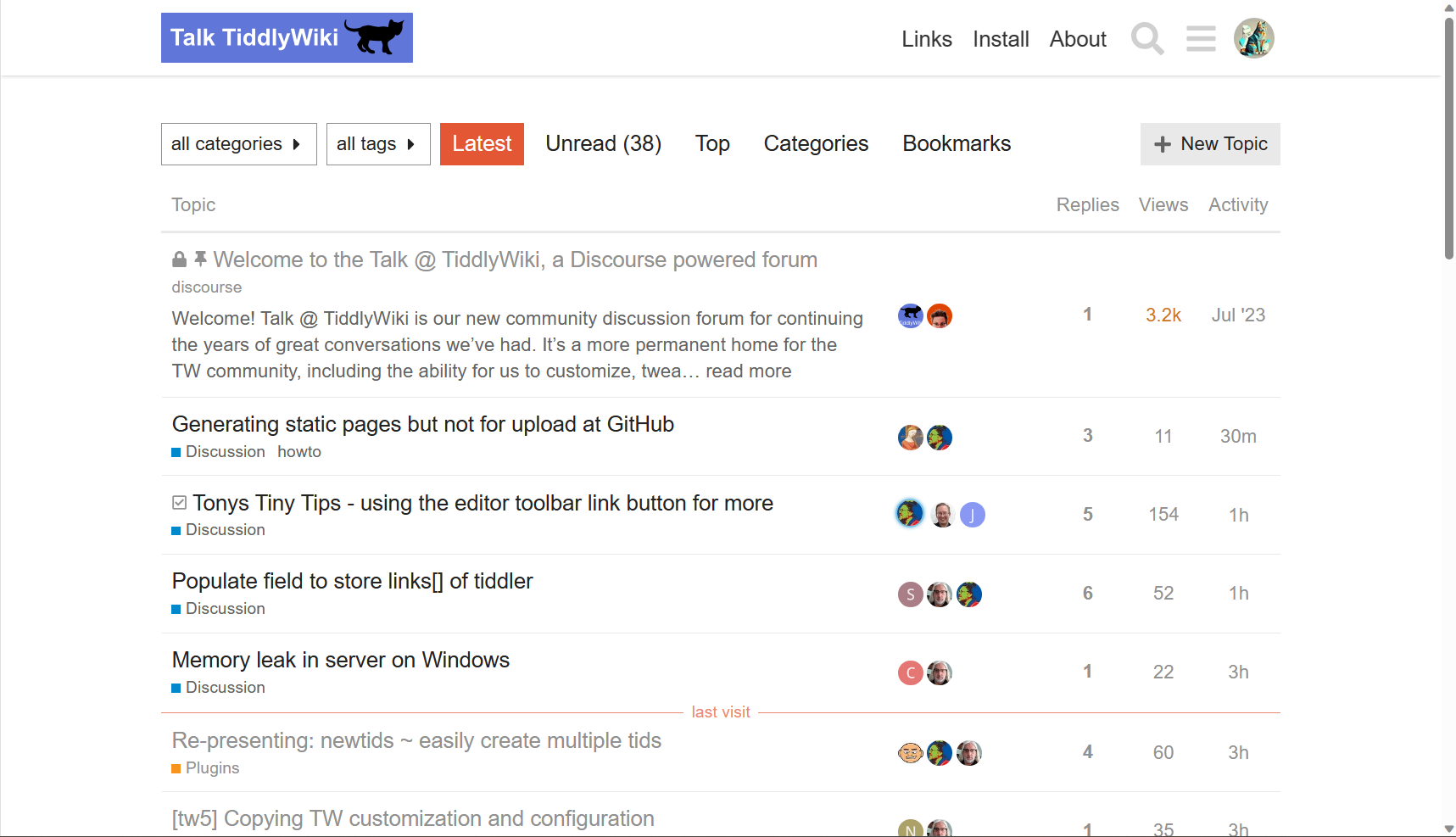This screenshot has height=837, width=1456.
Task: Click the howto tag
Action: pos(299,452)
